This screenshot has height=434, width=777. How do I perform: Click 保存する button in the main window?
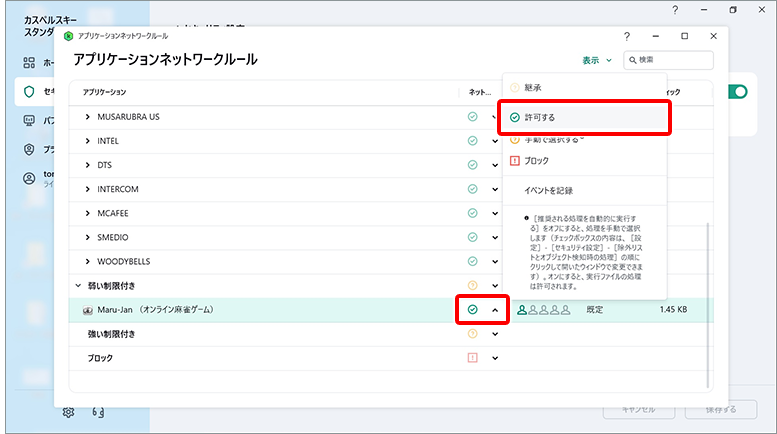[x=721, y=410]
